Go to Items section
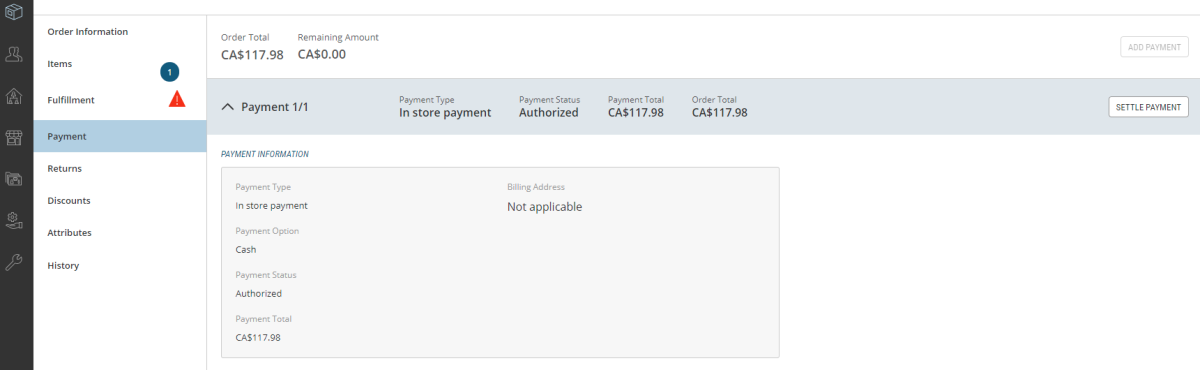Viewport: 1200px width, 370px height. pos(60,64)
